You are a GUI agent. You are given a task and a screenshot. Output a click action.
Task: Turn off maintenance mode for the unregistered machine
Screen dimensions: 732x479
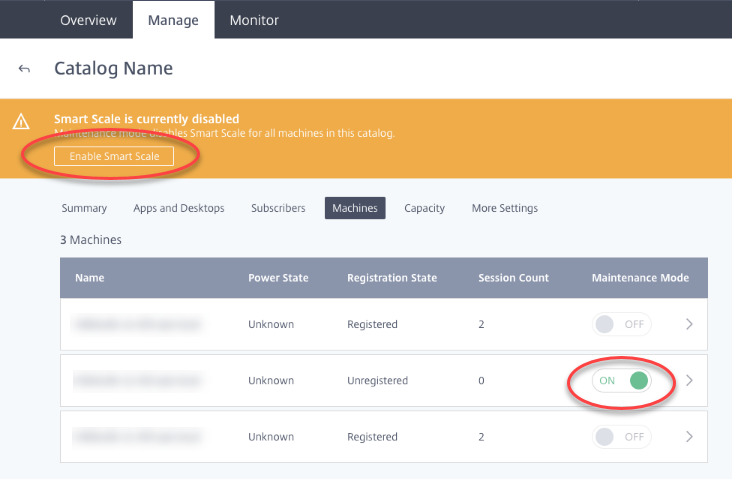point(620,380)
